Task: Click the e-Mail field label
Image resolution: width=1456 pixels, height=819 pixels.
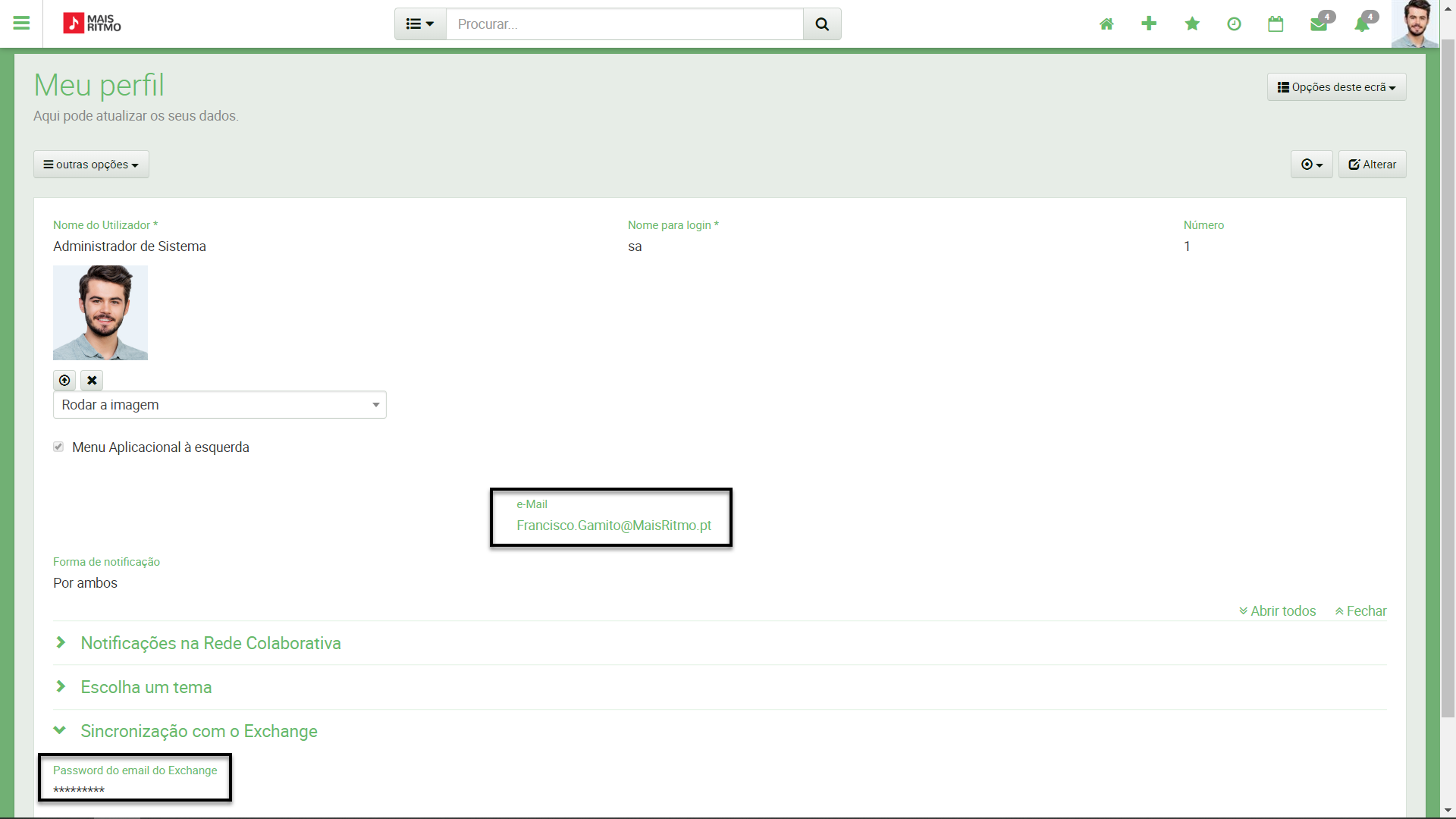Action: [x=532, y=504]
